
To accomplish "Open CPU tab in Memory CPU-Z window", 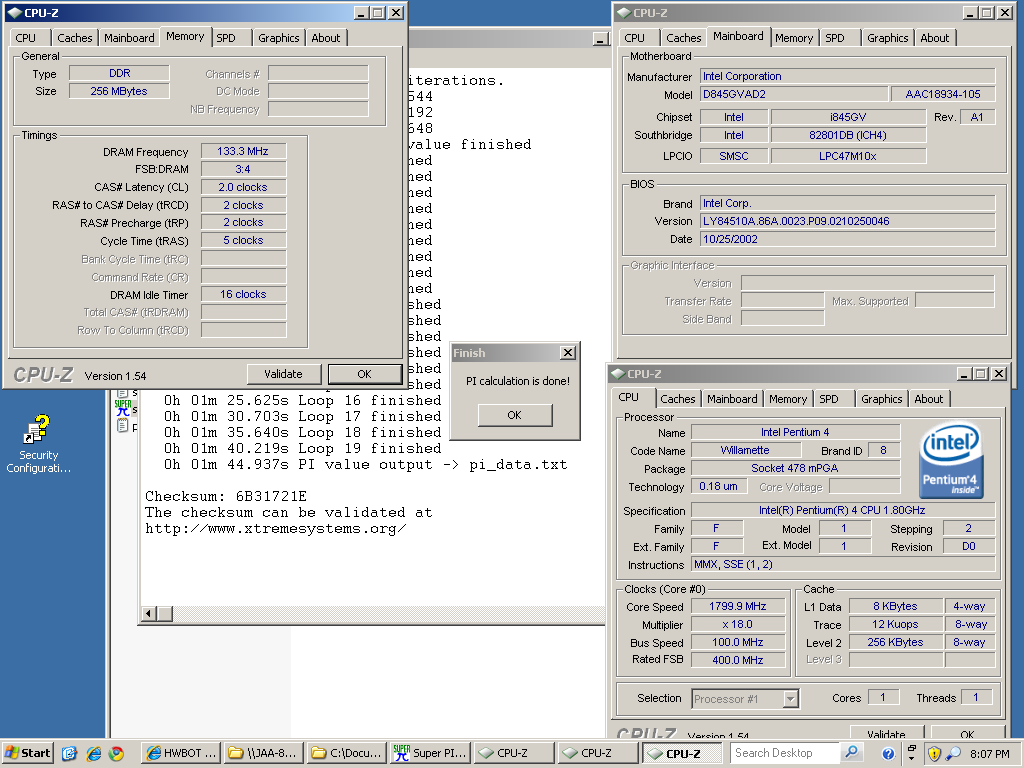I will coord(26,38).
